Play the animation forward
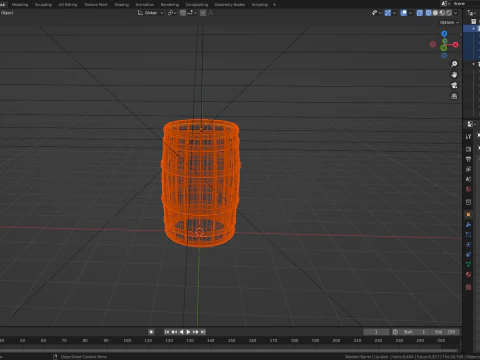The image size is (480, 360). pos(188,332)
